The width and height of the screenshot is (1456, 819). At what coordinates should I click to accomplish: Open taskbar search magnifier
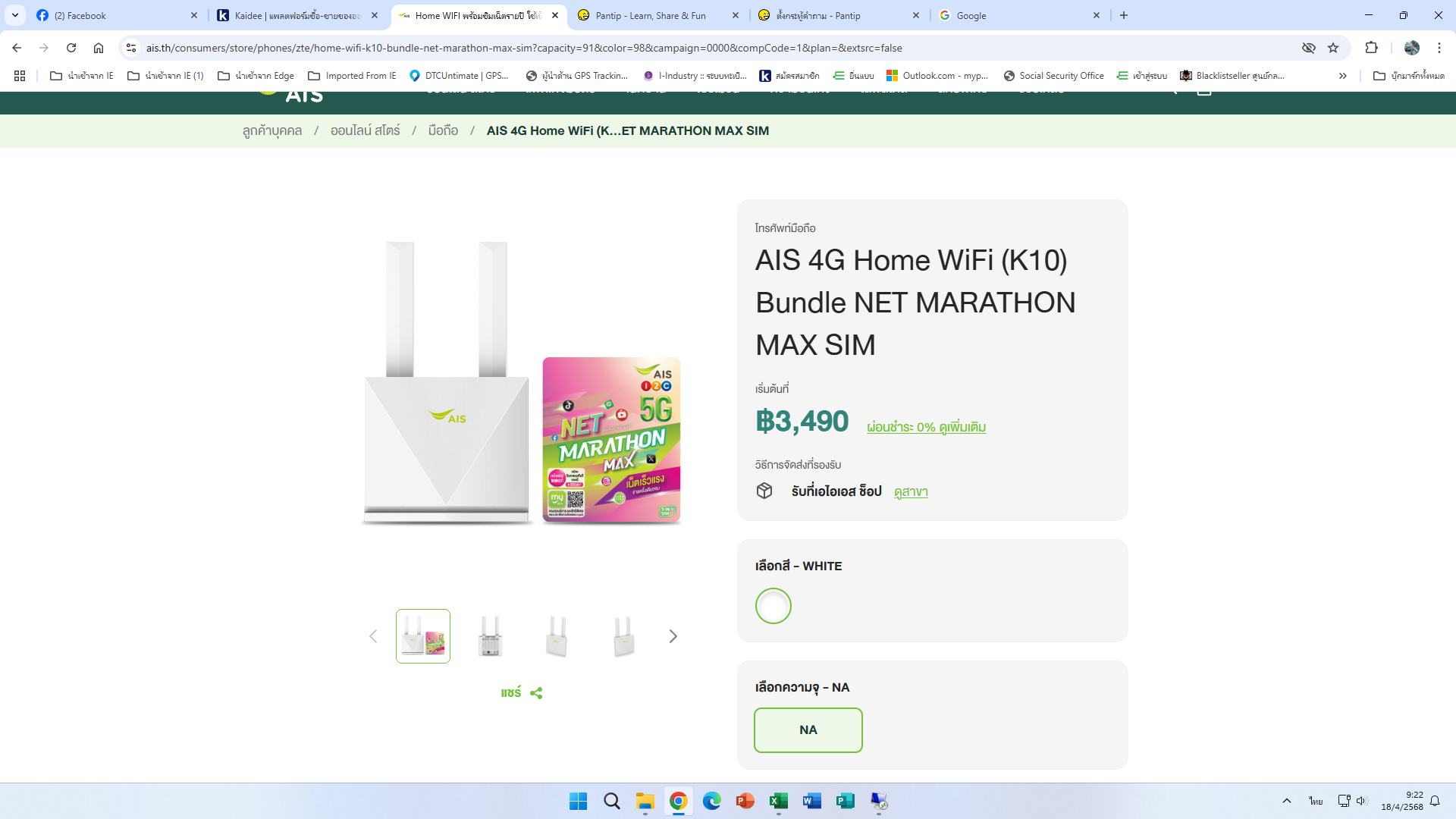tap(612, 801)
